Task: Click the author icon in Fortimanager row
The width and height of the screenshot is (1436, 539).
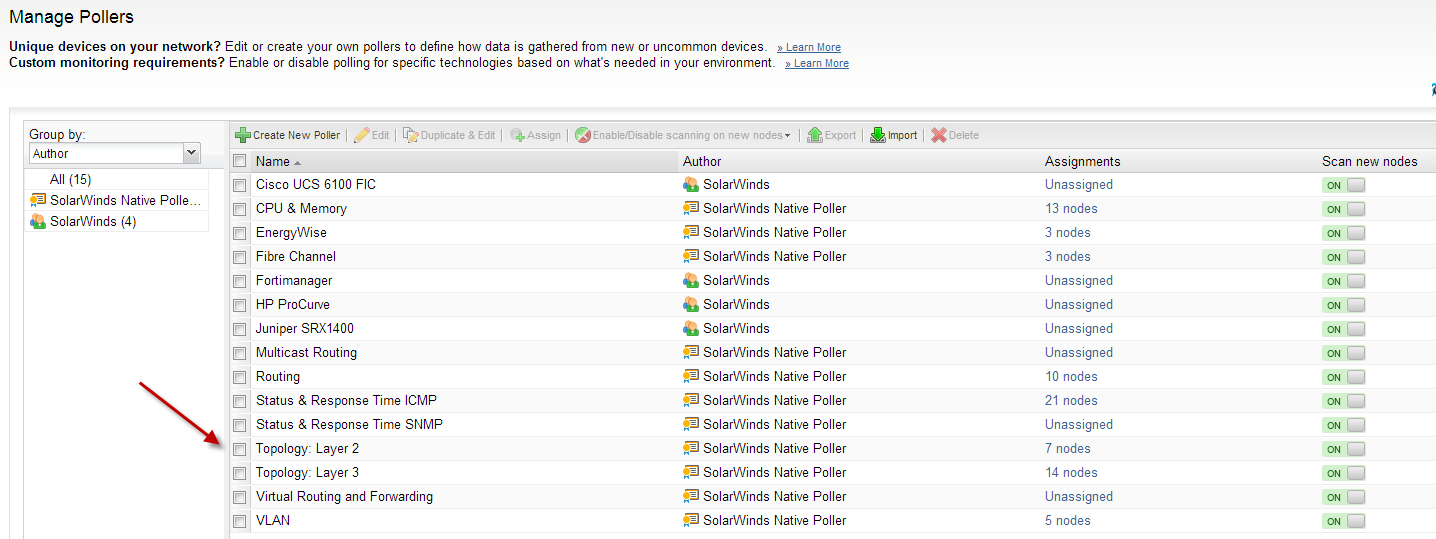Action: point(691,281)
